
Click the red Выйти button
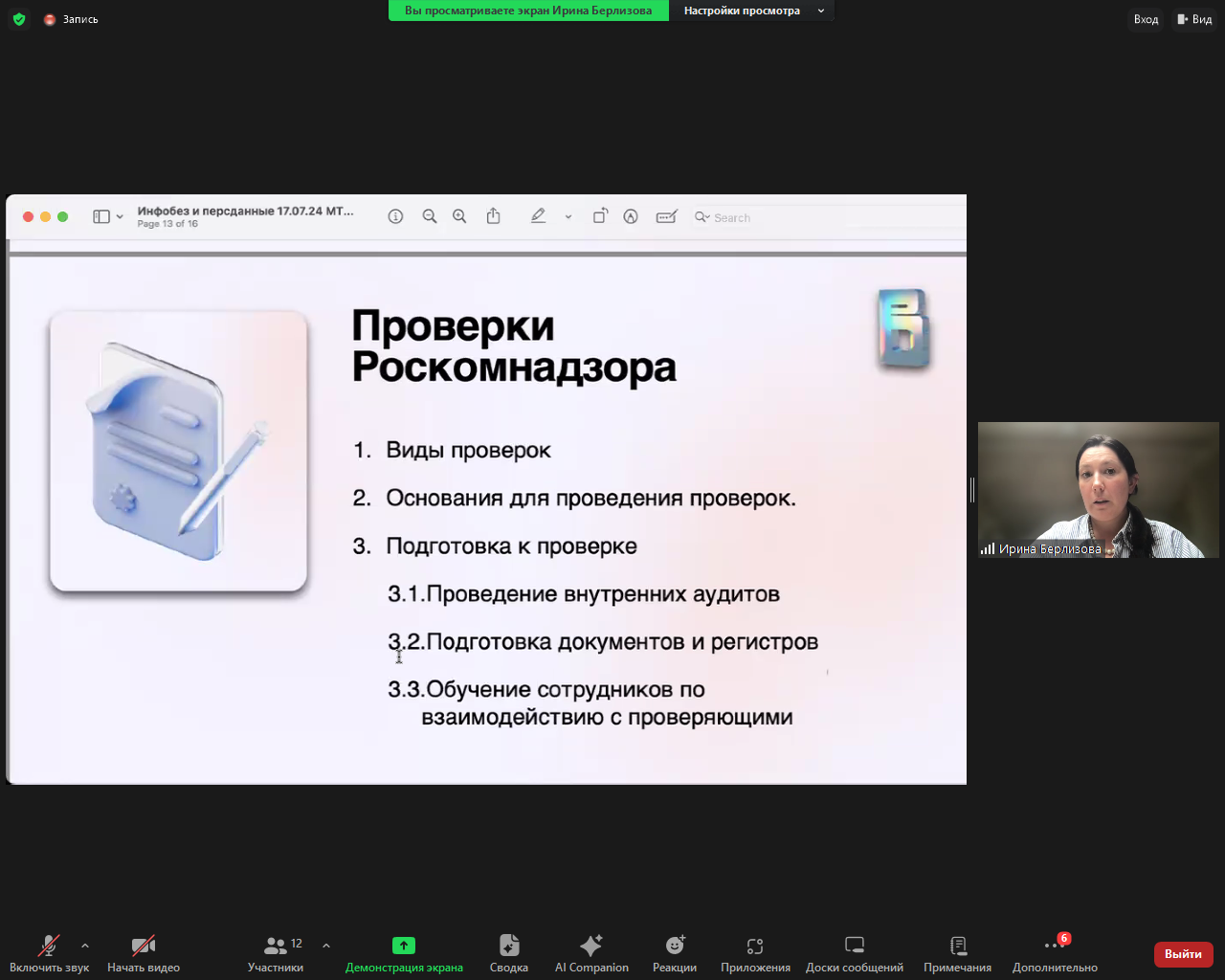pyautogui.click(x=1183, y=954)
